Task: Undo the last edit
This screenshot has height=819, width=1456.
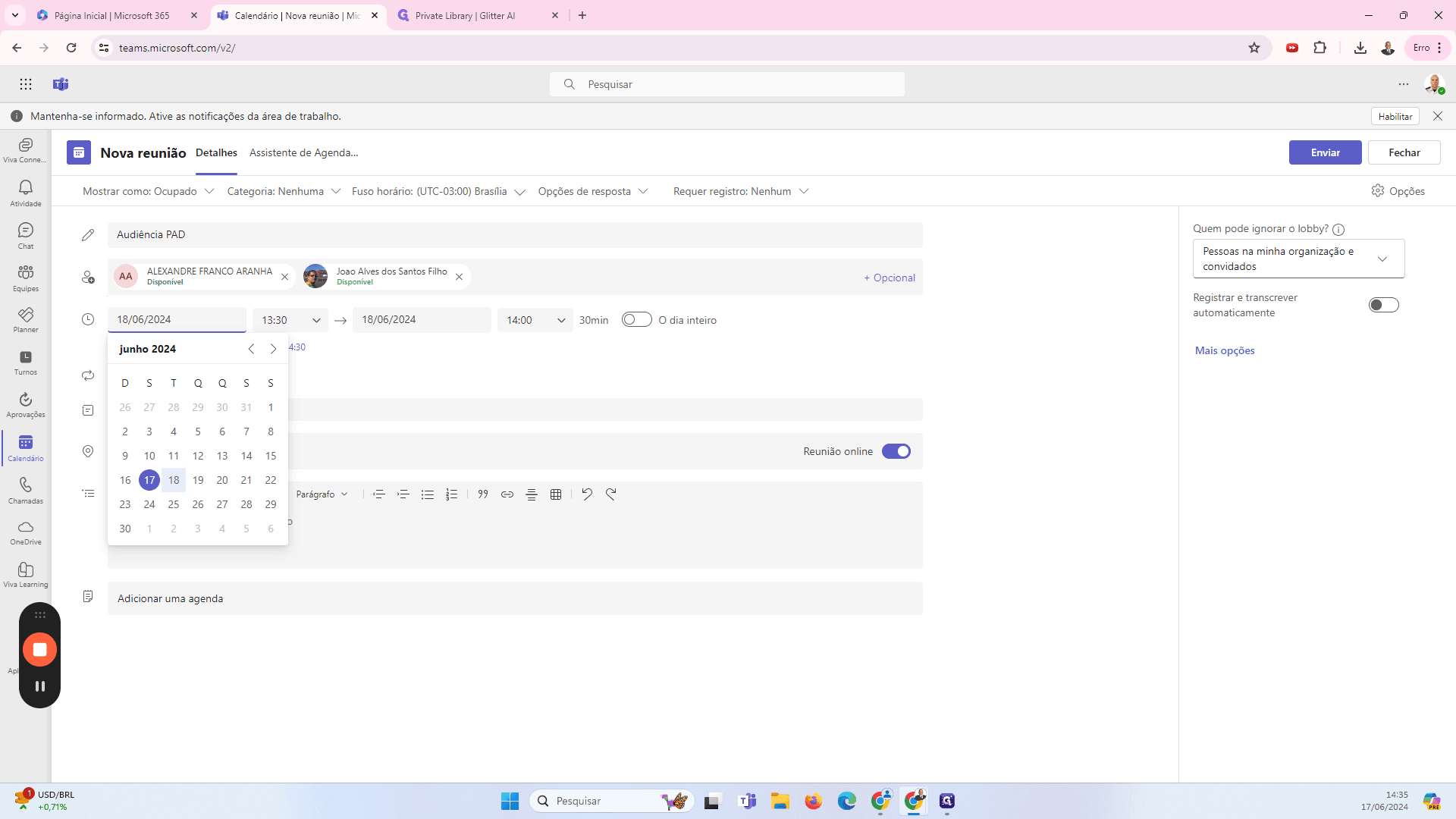Action: click(x=587, y=494)
